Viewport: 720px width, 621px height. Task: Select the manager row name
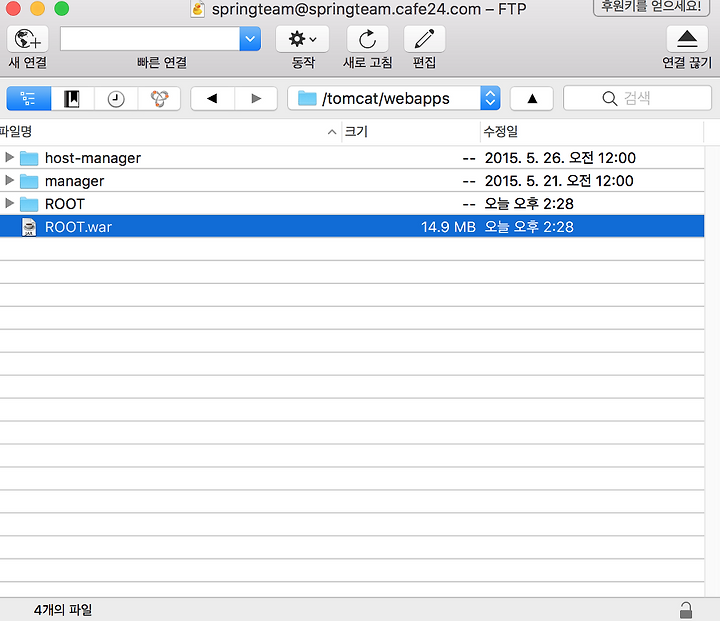[x=74, y=181]
